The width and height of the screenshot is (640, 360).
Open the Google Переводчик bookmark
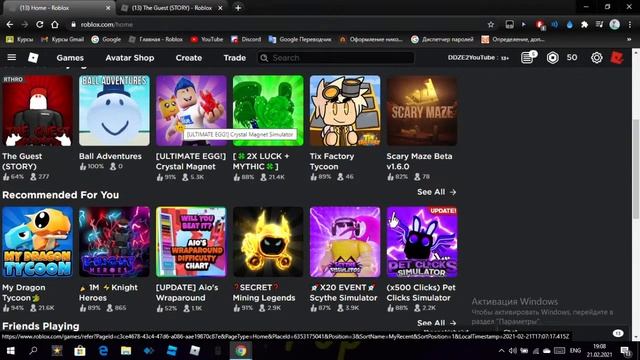tap(300, 40)
